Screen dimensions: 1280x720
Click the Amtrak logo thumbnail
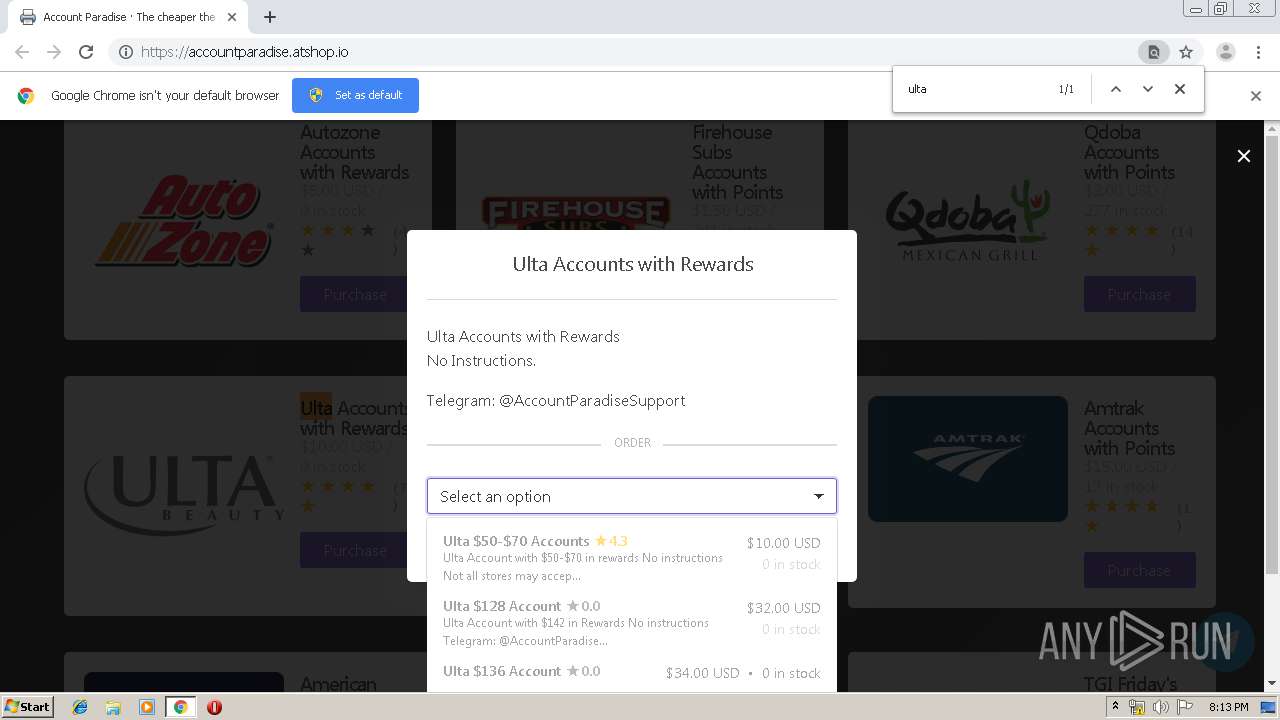point(968,459)
